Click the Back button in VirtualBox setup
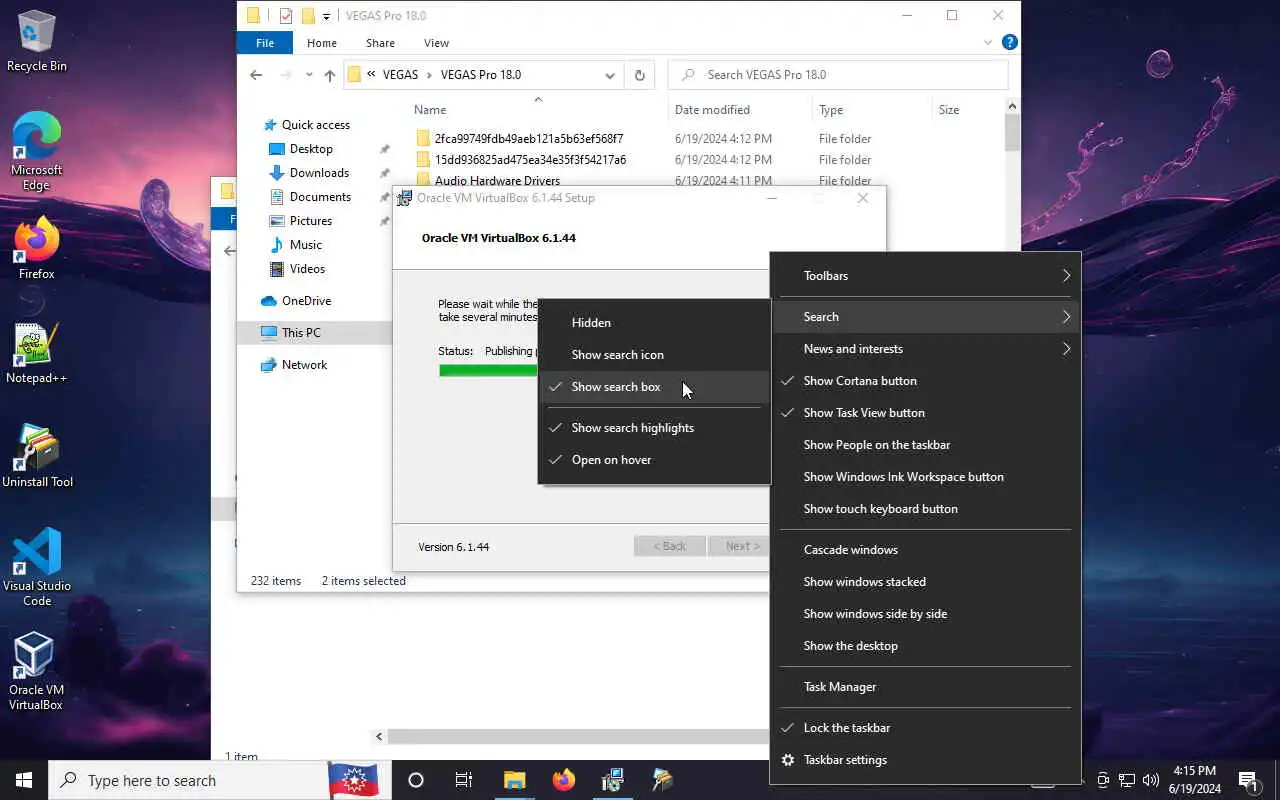This screenshot has width=1280, height=800. (670, 546)
